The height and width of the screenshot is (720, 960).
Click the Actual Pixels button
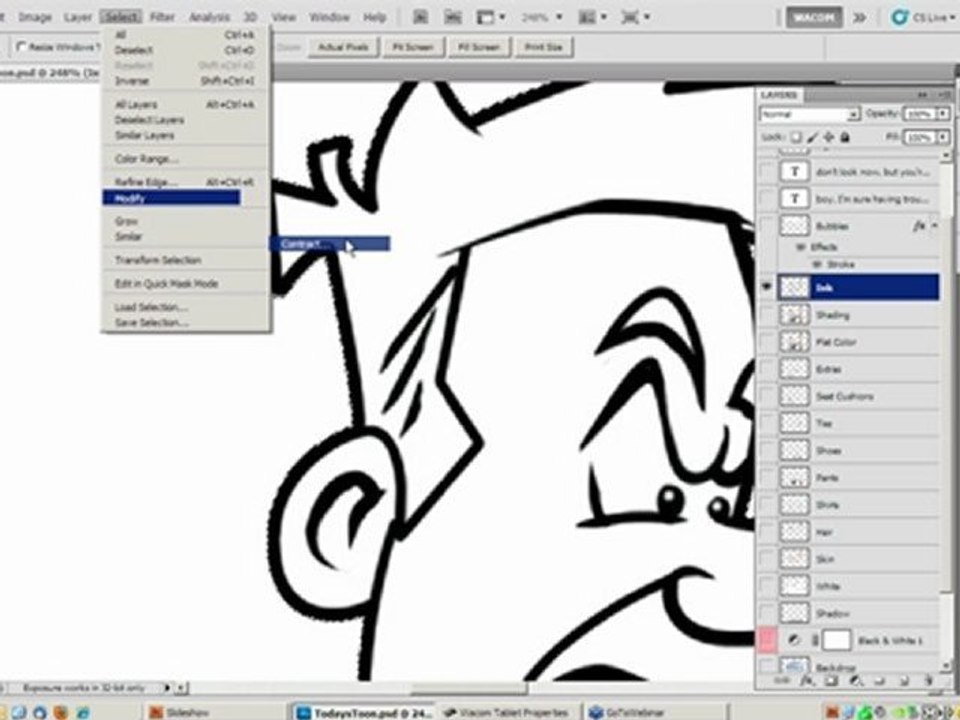click(x=343, y=47)
